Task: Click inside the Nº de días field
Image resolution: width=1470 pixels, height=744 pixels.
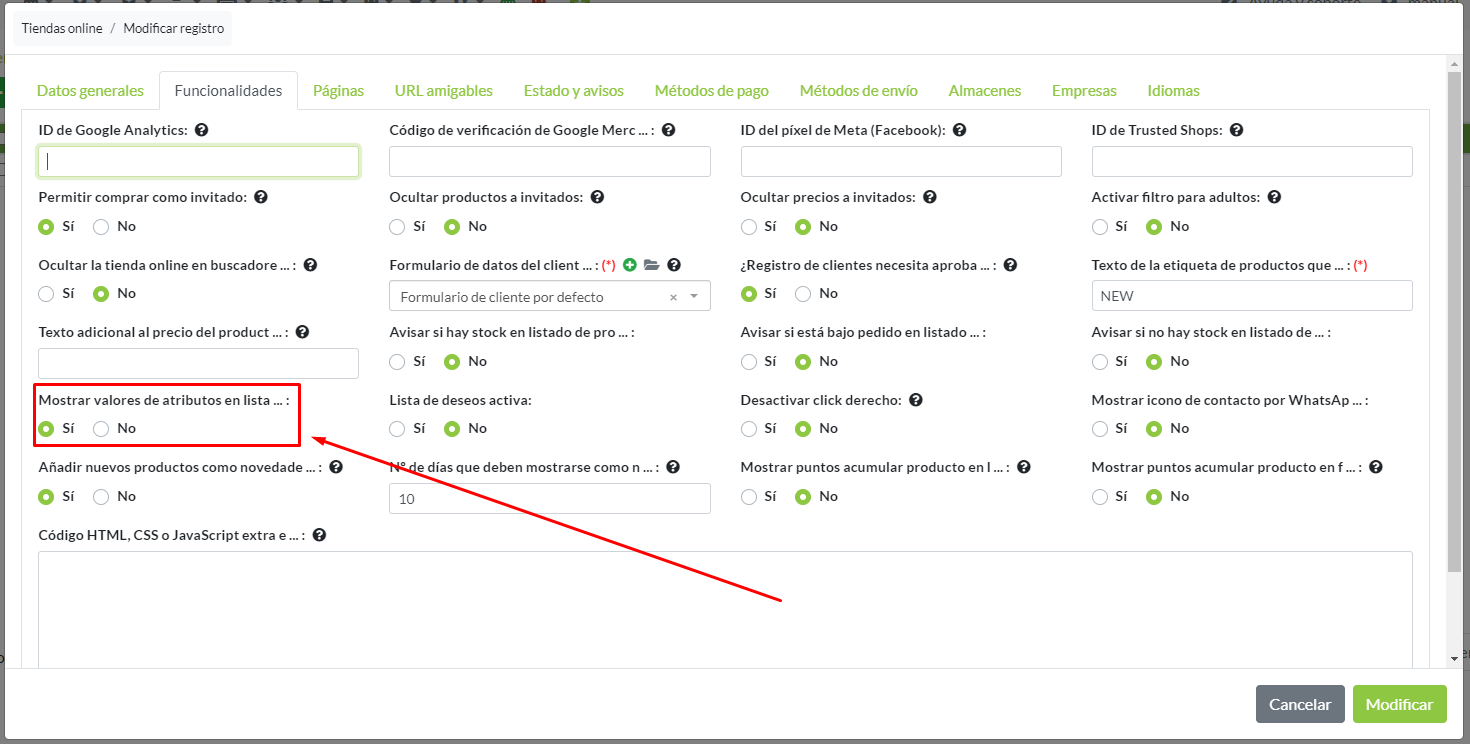Action: pyautogui.click(x=550, y=498)
